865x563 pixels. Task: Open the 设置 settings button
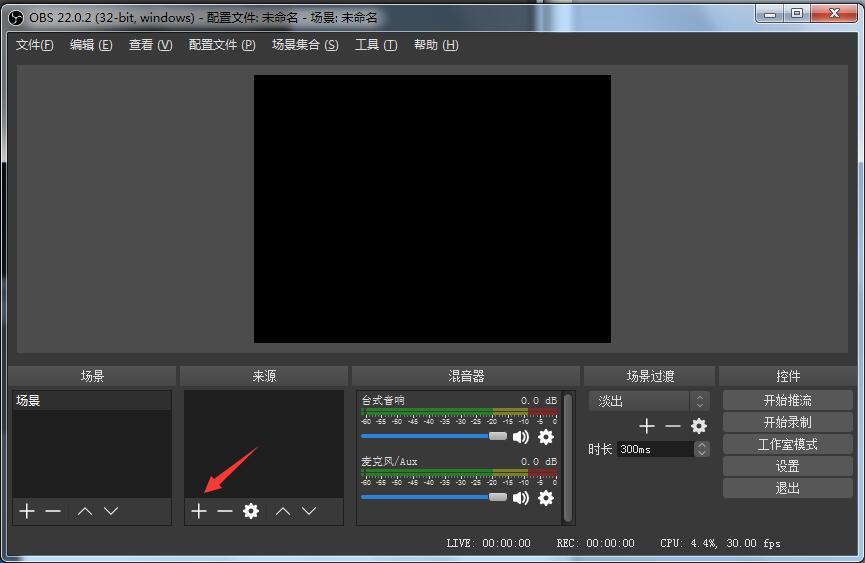[x=787, y=466]
